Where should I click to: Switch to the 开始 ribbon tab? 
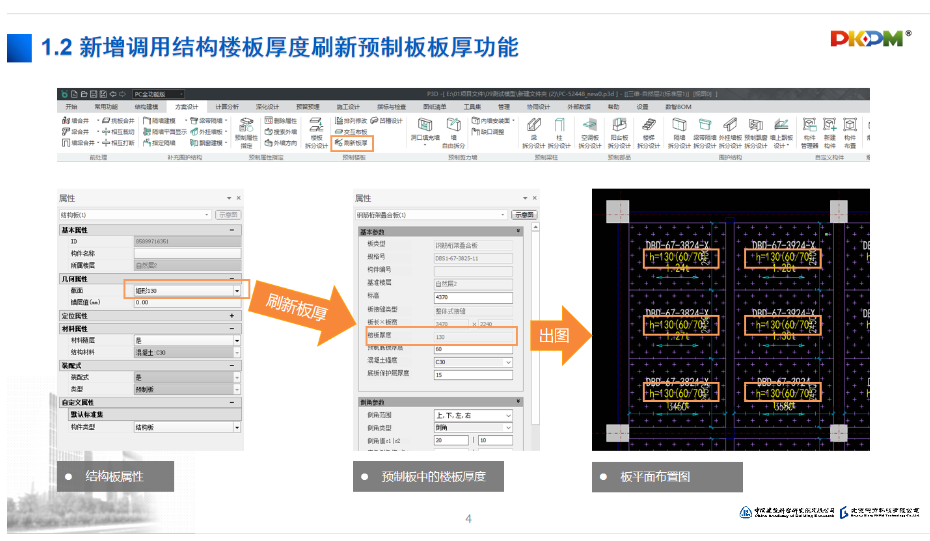(71, 107)
